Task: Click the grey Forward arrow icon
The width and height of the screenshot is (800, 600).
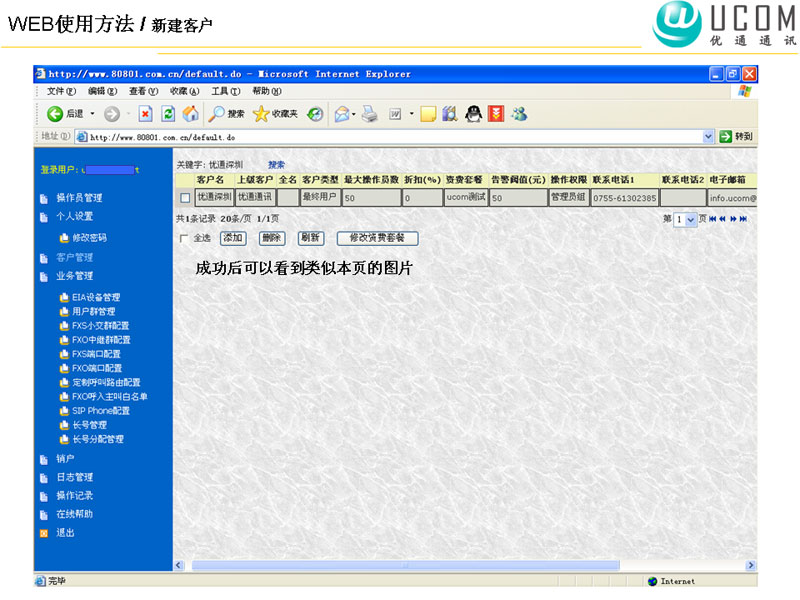Action: (112, 114)
